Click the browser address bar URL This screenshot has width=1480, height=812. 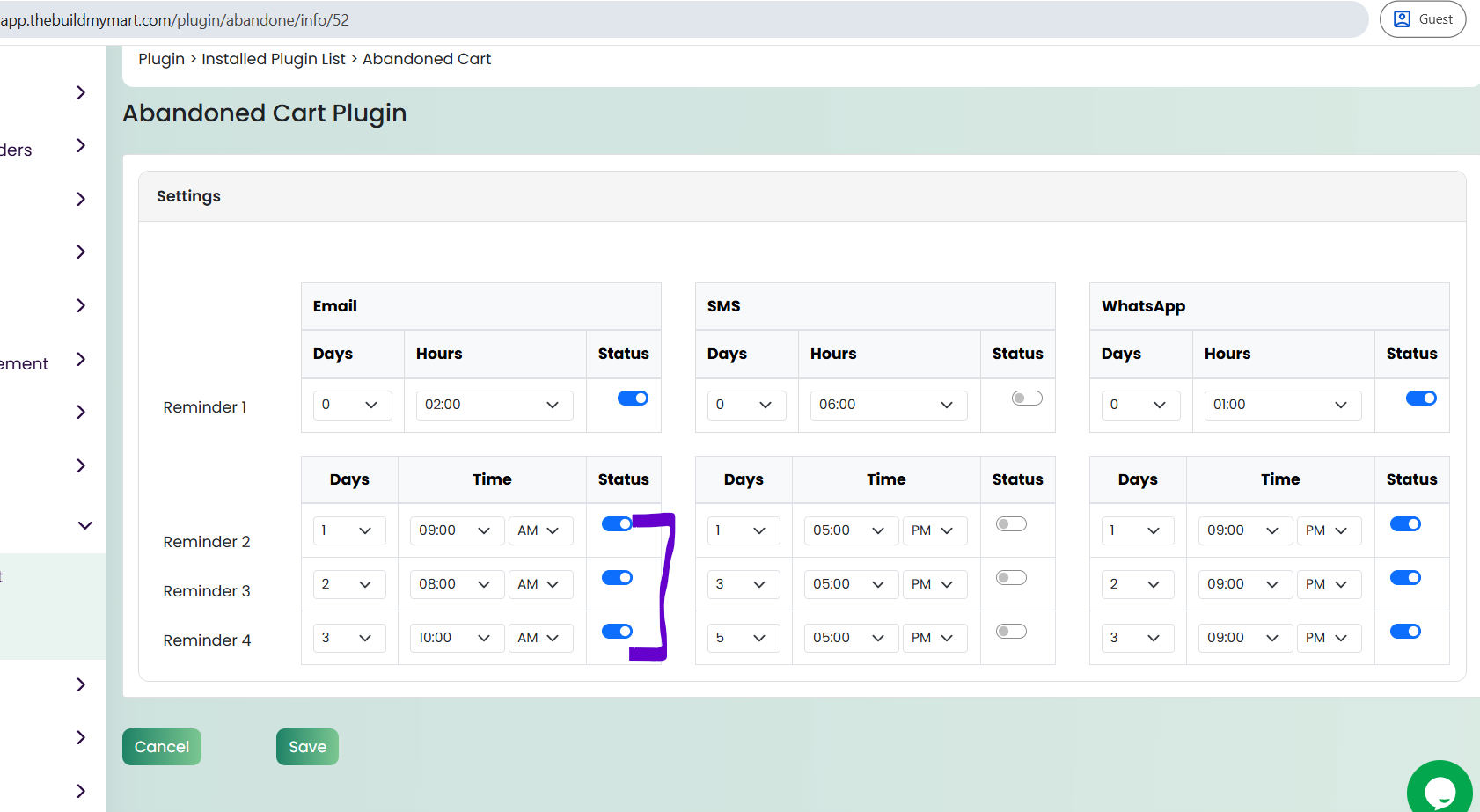point(175,19)
